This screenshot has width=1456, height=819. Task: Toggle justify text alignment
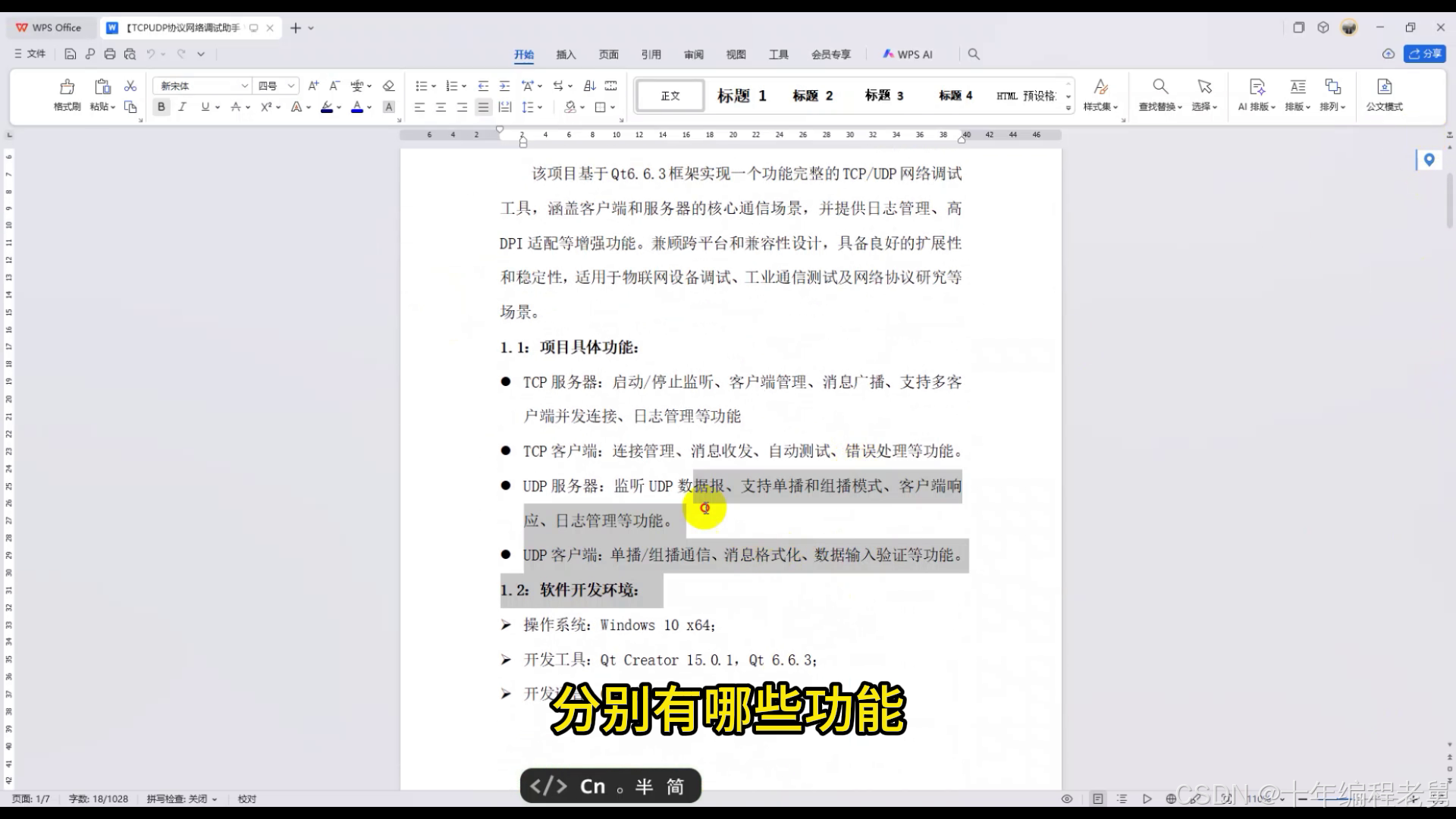[483, 107]
